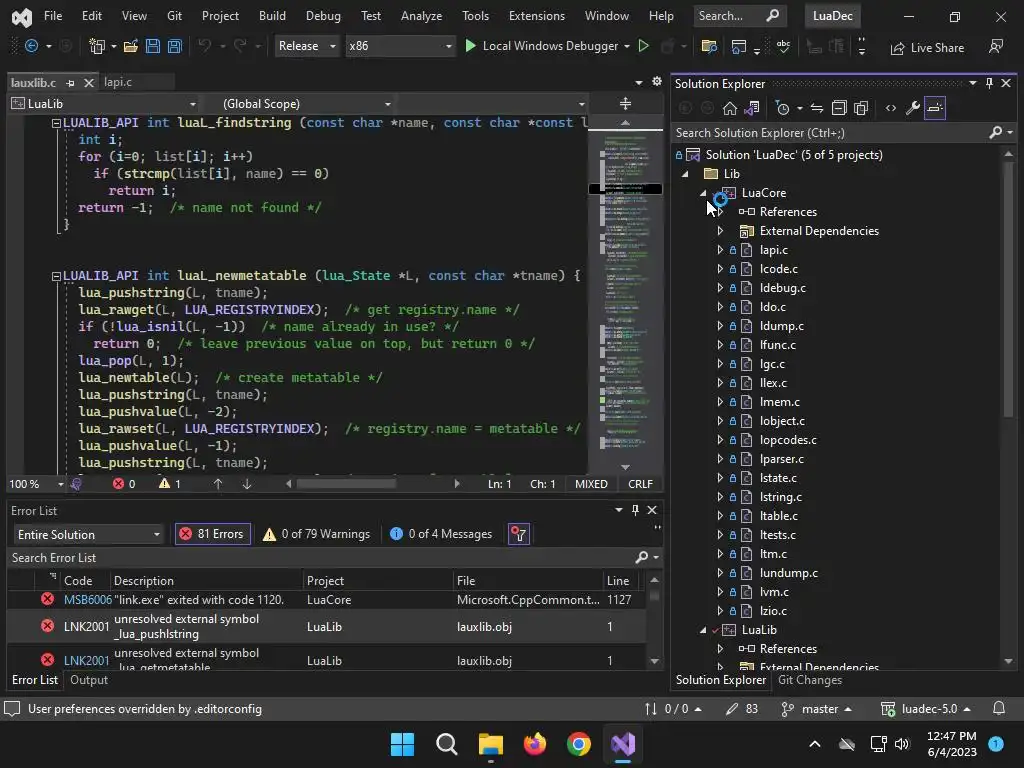Click the Save All toolbar icon
The height and width of the screenshot is (768, 1024).
[174, 46]
